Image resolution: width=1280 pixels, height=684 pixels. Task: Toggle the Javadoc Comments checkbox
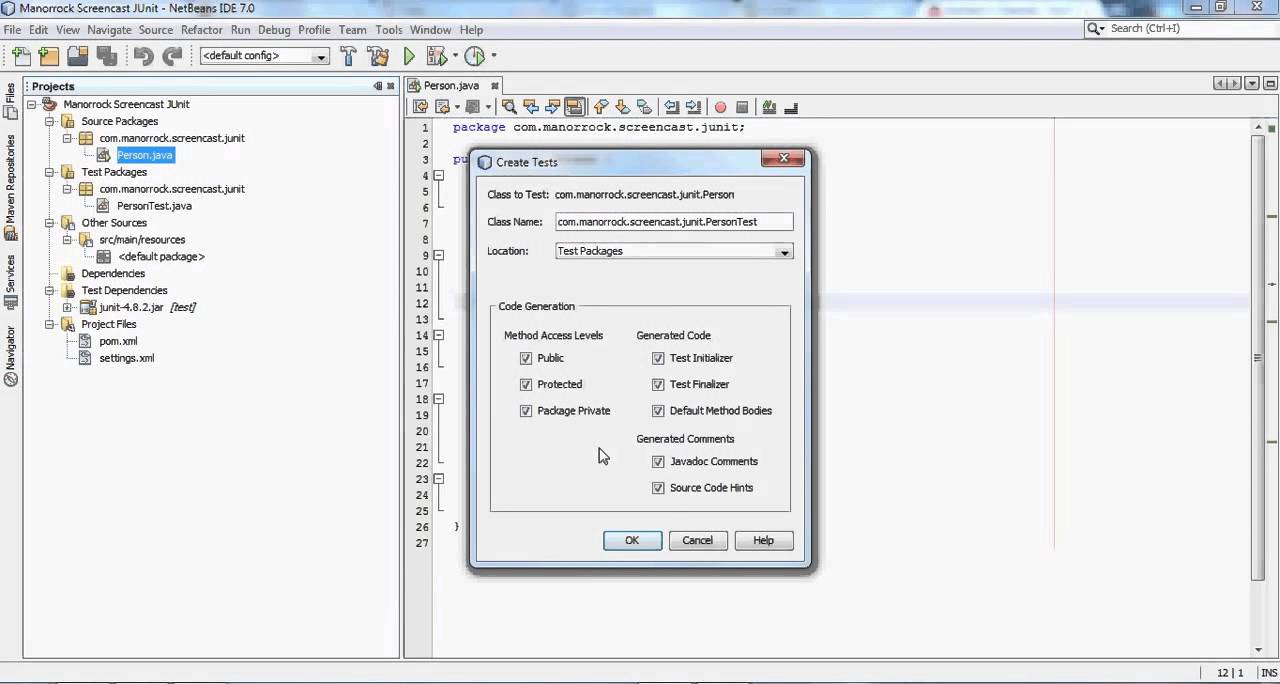(x=658, y=462)
